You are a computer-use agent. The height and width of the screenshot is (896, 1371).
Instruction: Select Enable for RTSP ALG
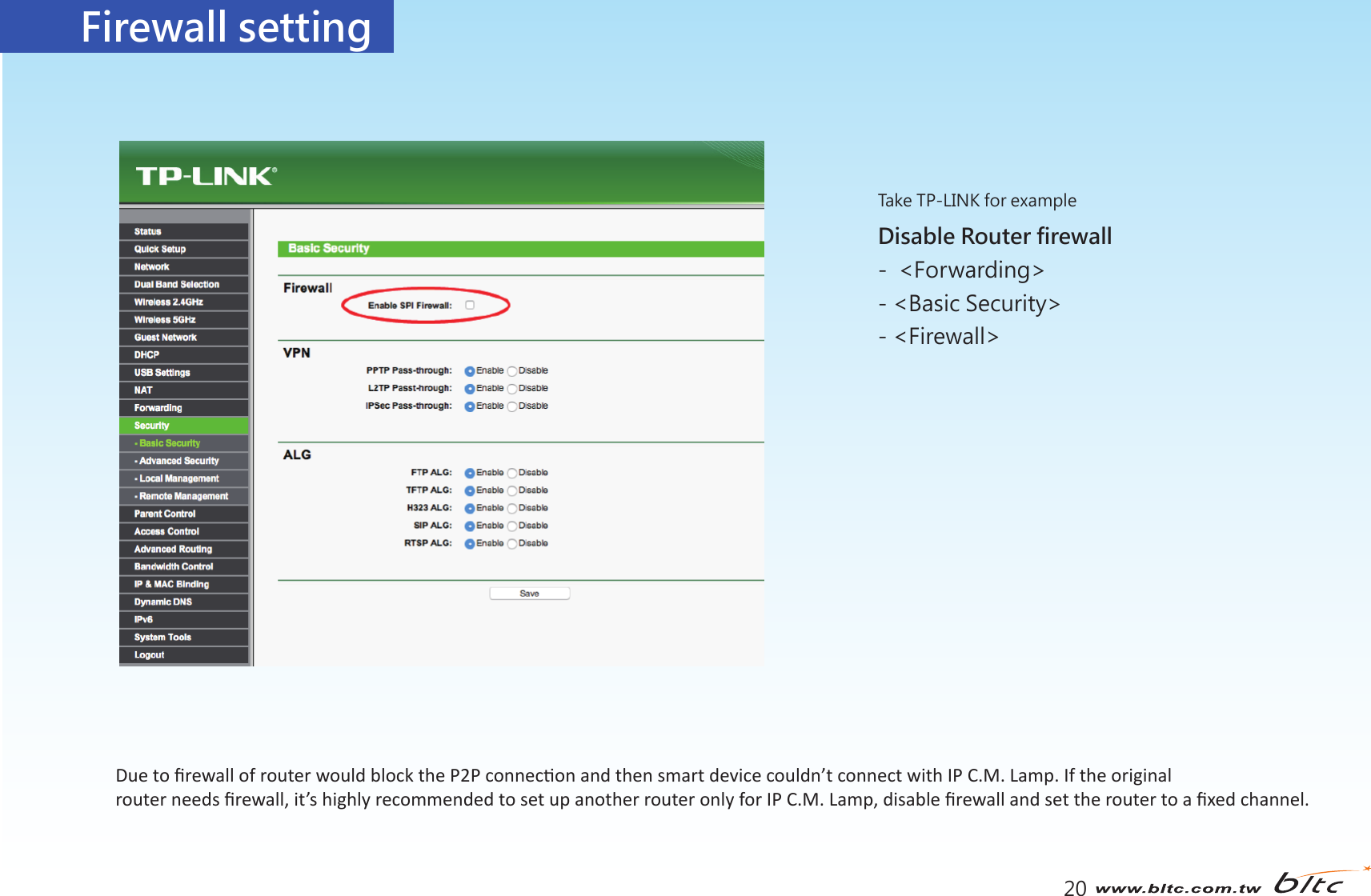click(x=470, y=543)
